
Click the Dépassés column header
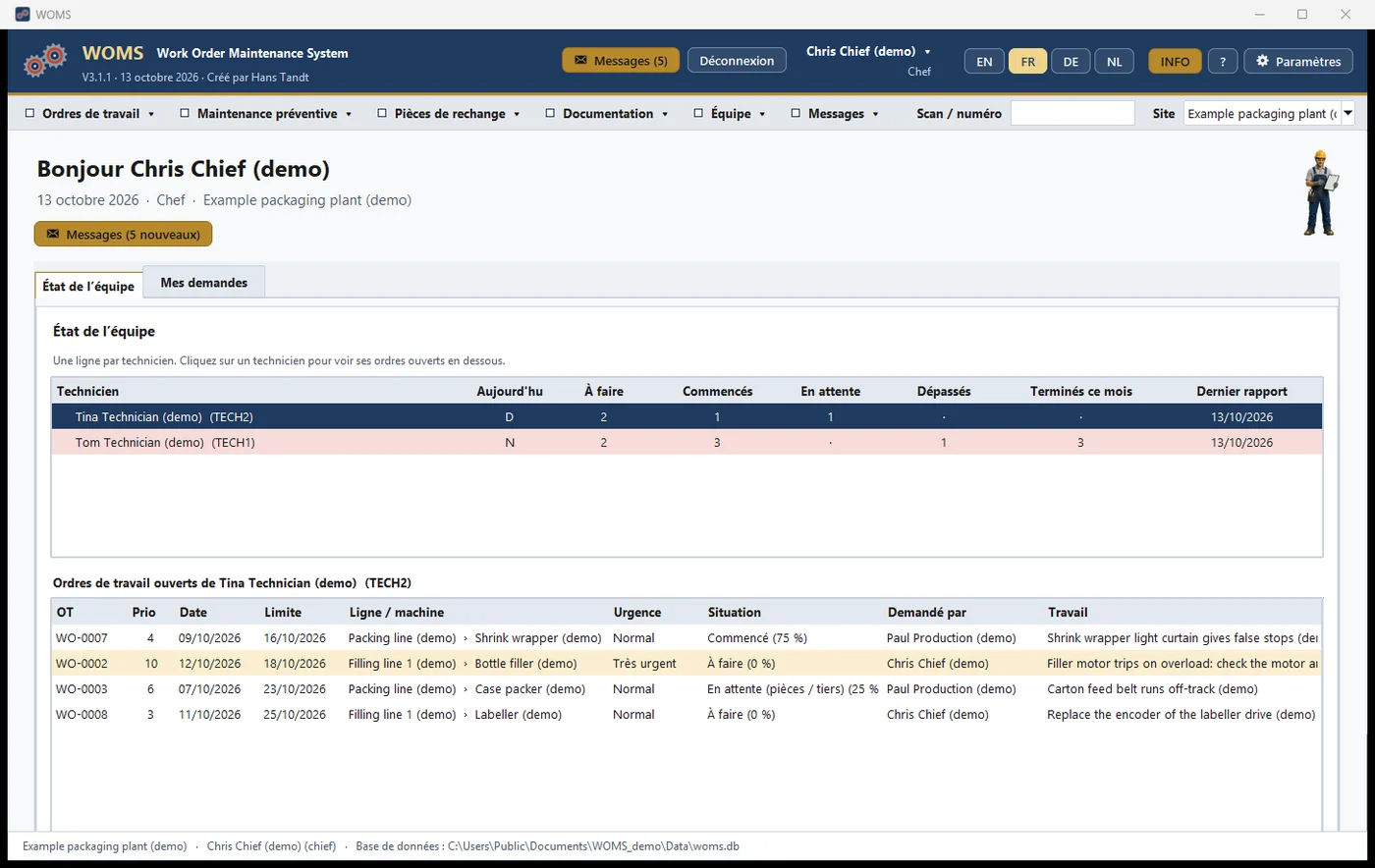943,391
